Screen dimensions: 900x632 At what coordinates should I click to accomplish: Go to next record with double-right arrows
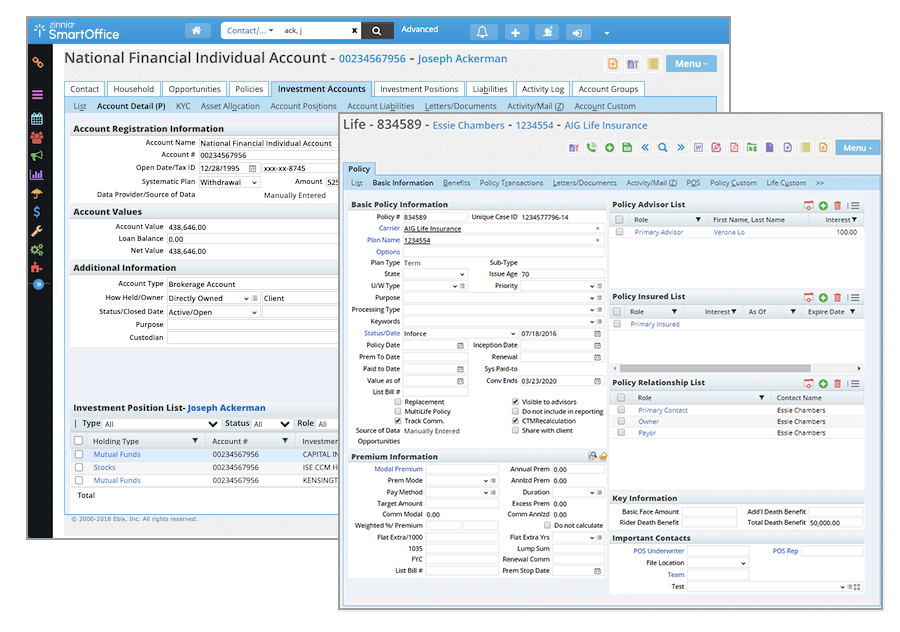click(681, 148)
